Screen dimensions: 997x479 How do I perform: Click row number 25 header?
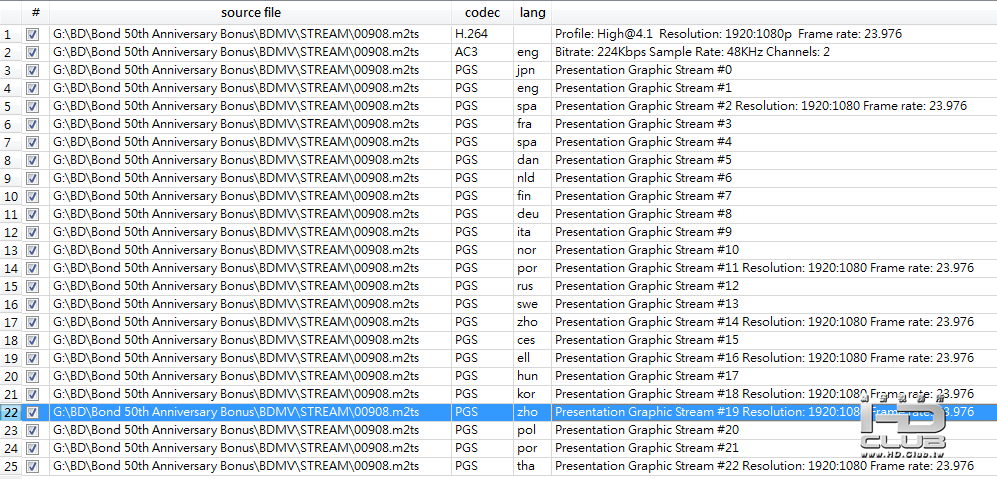pos(10,466)
